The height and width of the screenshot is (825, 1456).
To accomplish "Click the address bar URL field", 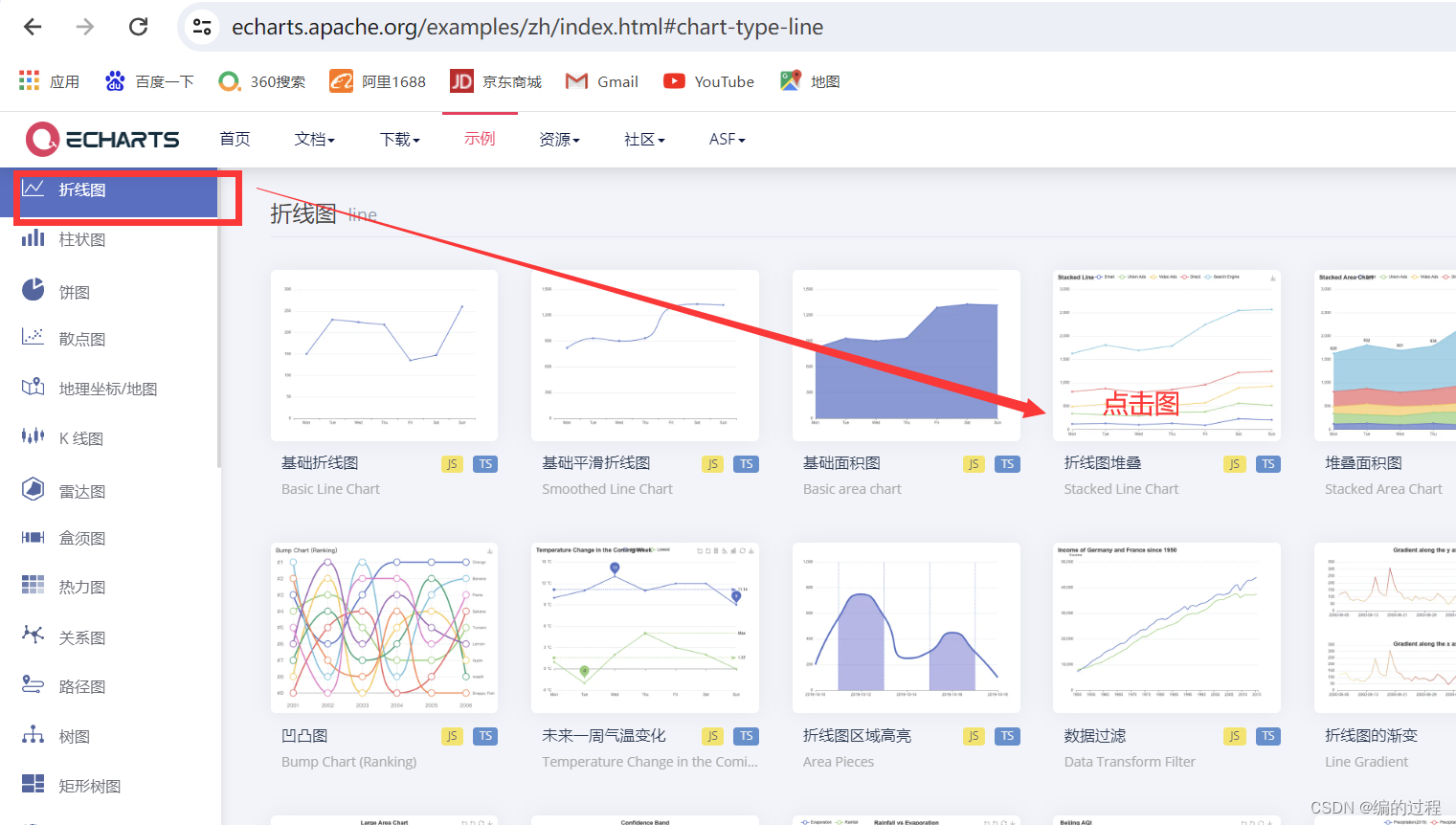I will 527,27.
